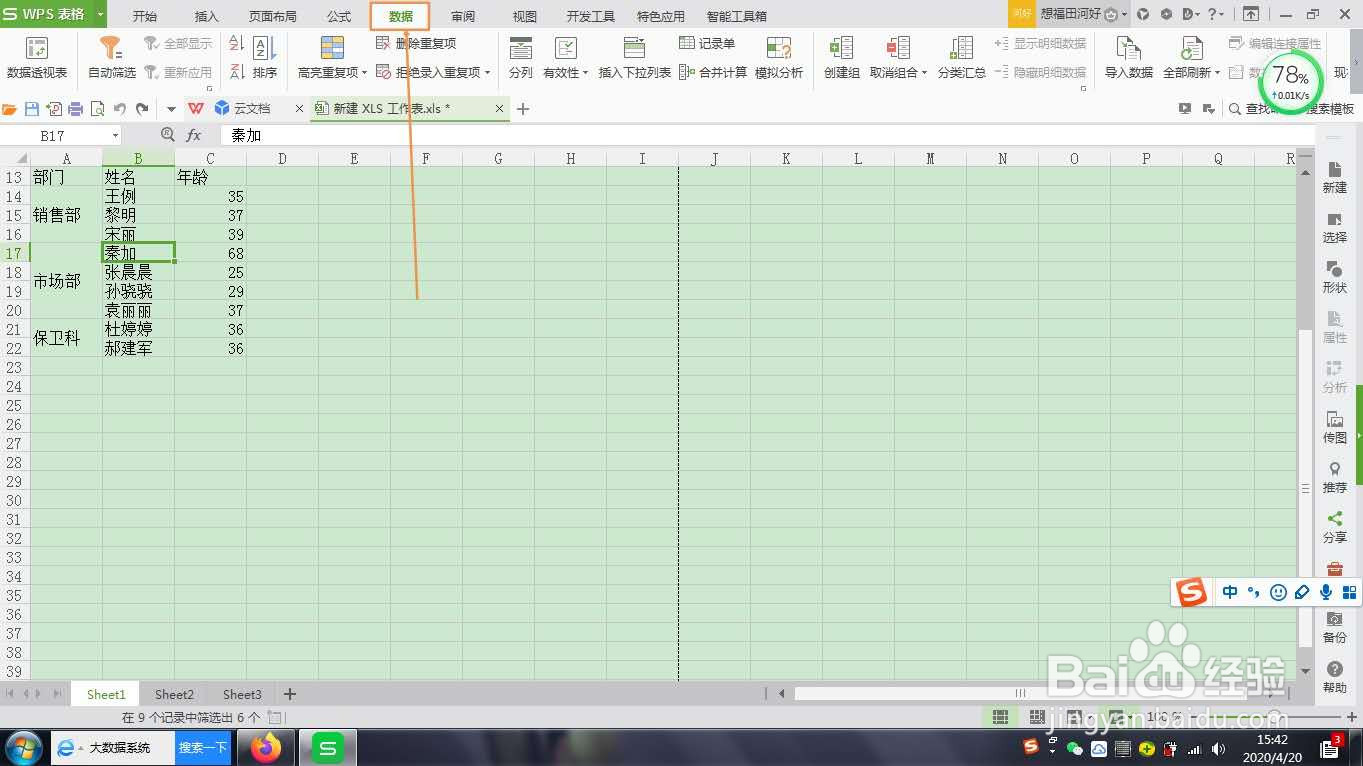Open 推荐 in the right sidebar

[1335, 478]
